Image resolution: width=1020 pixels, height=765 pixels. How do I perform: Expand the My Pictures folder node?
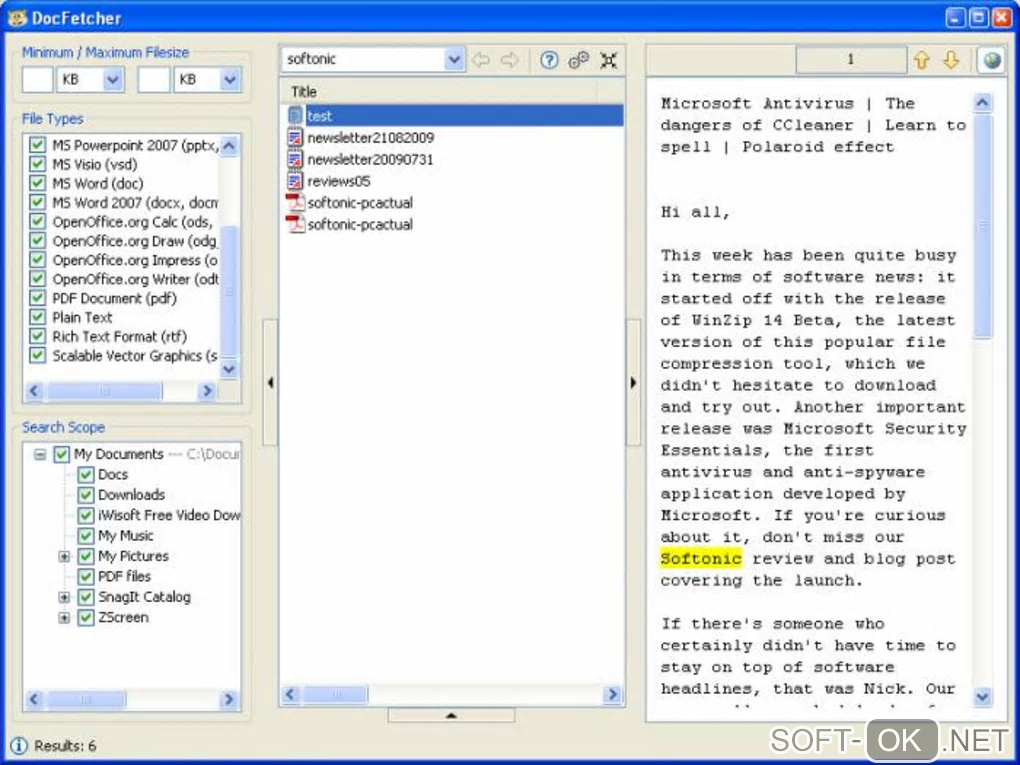[64, 556]
